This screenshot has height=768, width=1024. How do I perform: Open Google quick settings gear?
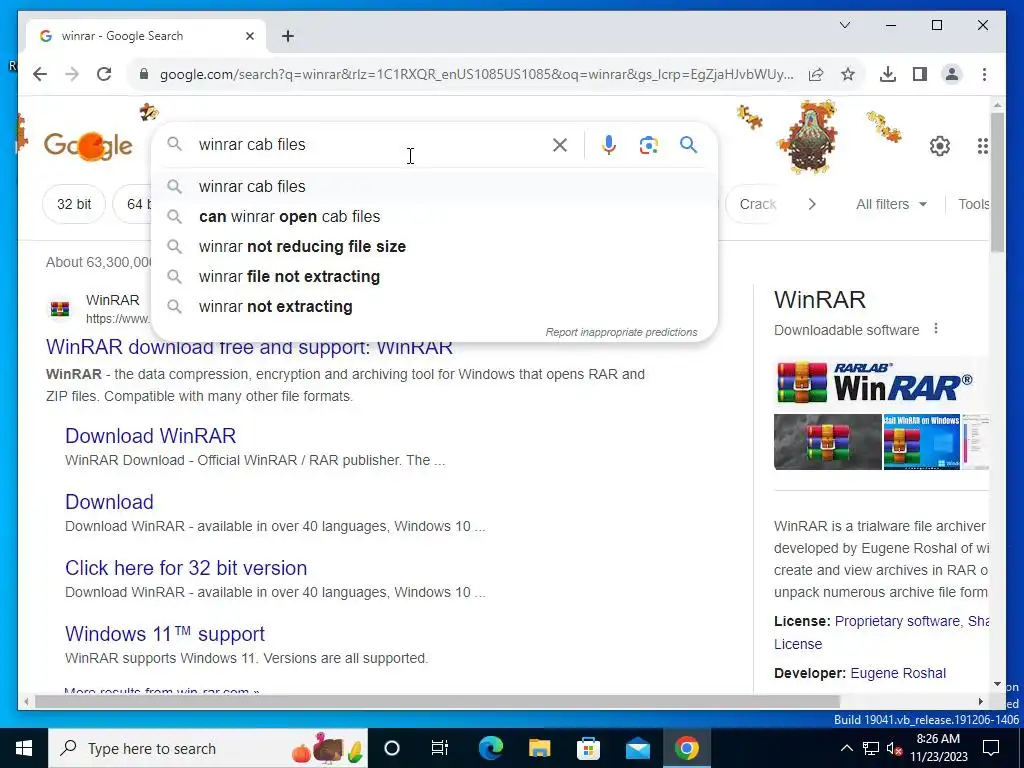coord(940,146)
